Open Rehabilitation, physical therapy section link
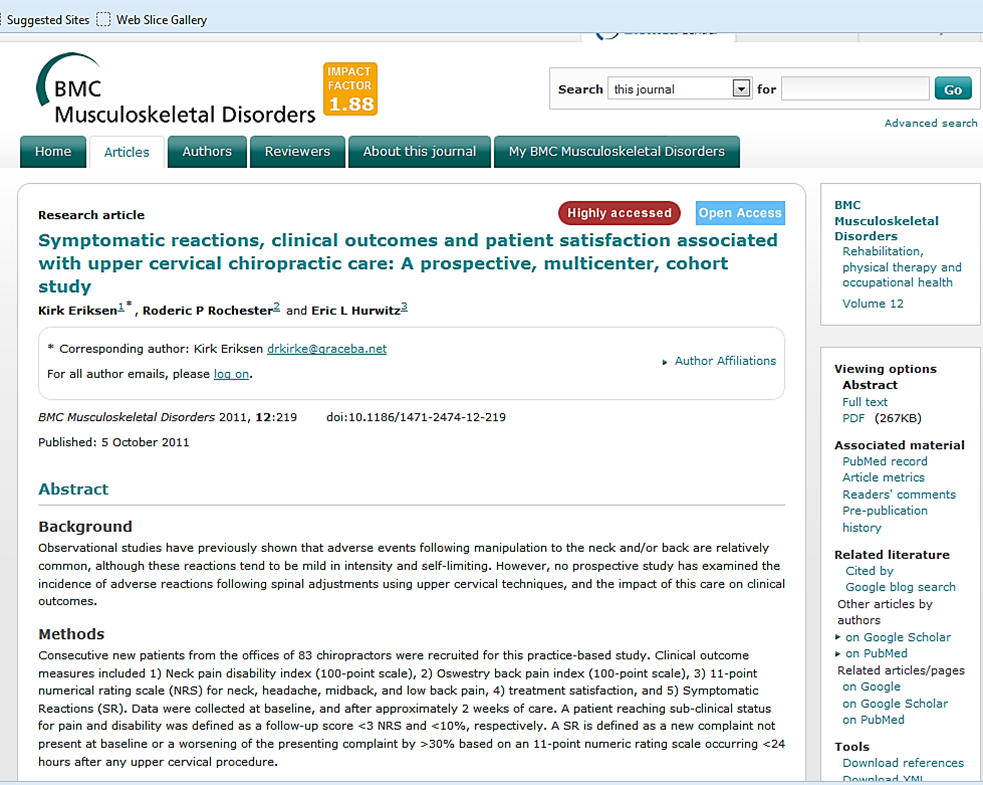983x785 pixels. pos(902,267)
